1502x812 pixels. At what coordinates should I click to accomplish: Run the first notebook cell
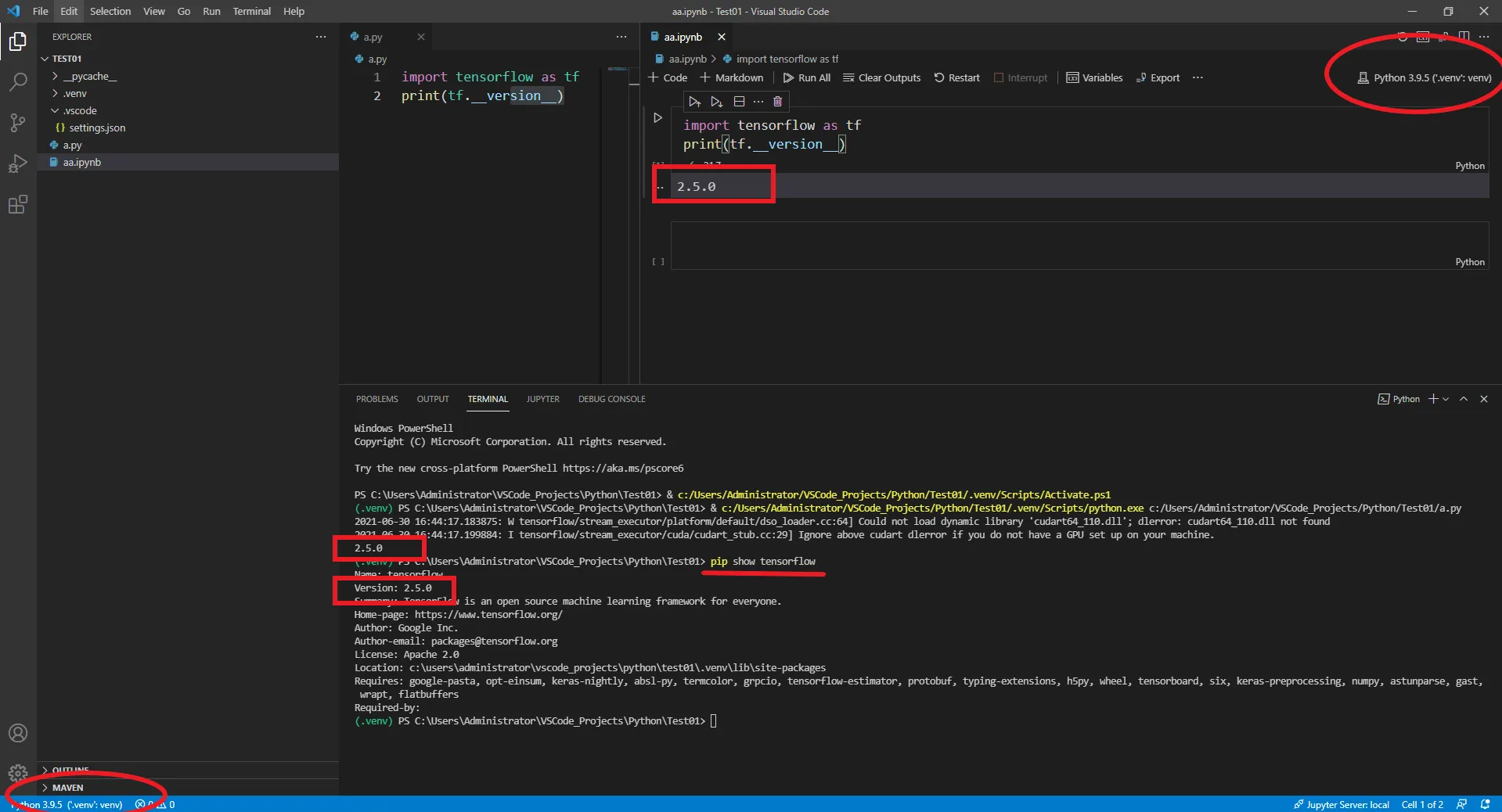click(657, 118)
